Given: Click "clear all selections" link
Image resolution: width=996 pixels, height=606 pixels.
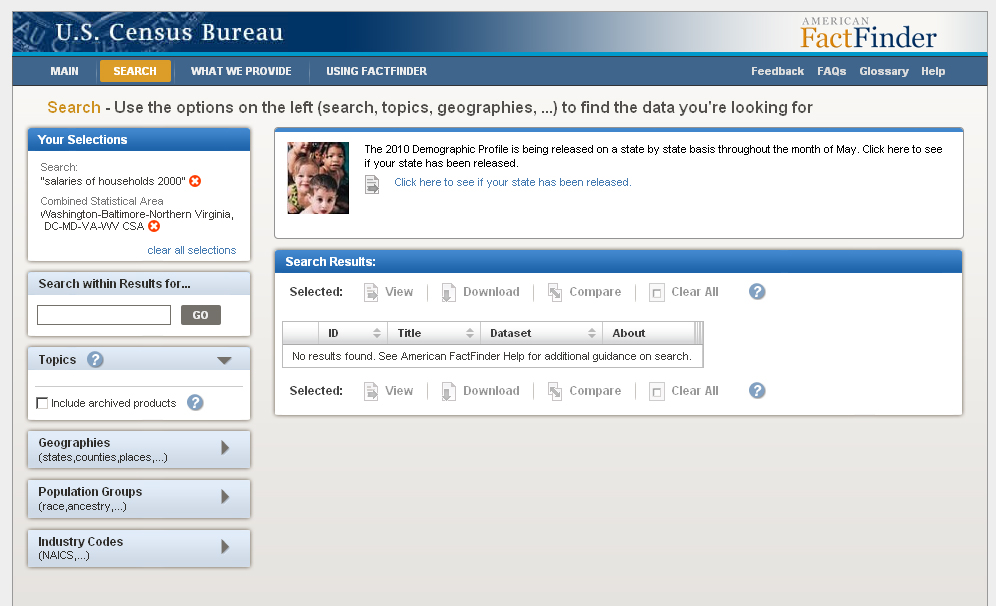Looking at the screenshot, I should tap(192, 250).
